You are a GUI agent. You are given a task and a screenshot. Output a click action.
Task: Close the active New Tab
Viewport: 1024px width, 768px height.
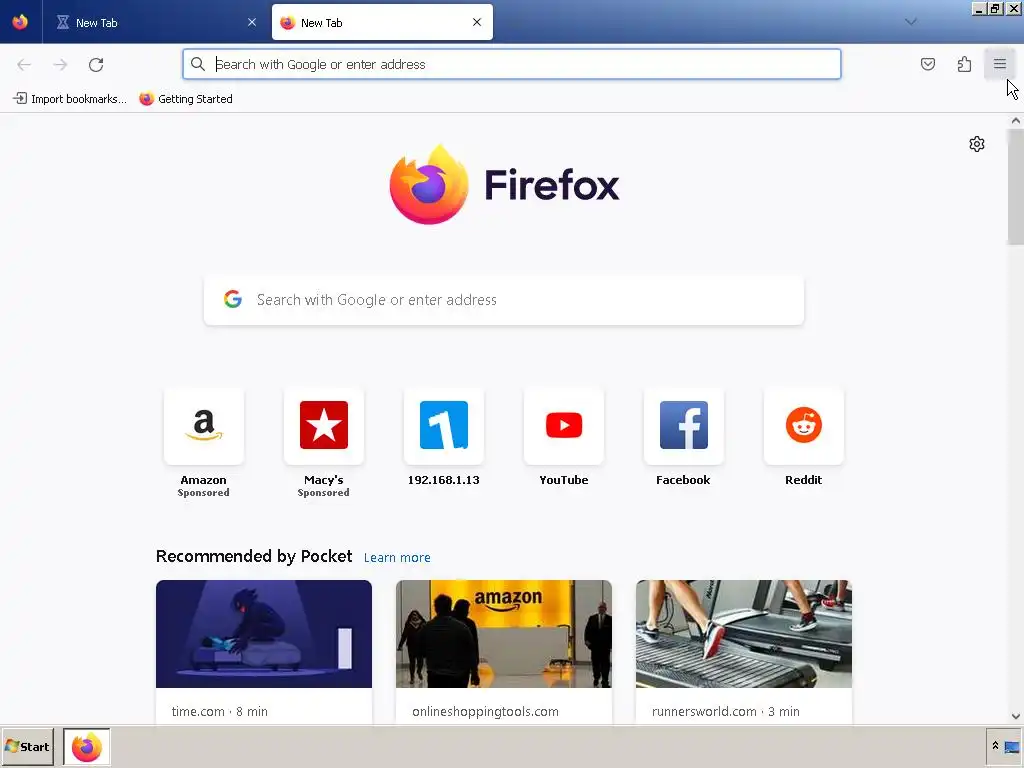point(477,22)
